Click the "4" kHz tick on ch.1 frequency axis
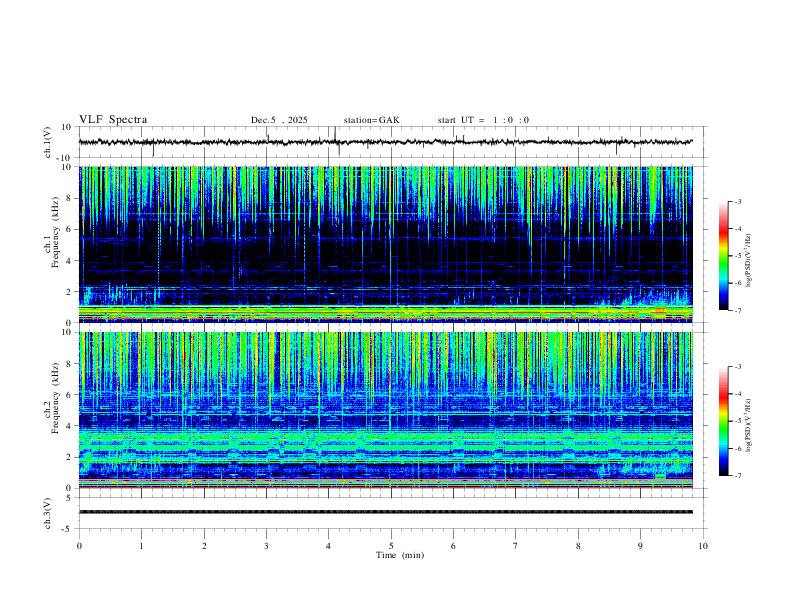 tap(69, 261)
